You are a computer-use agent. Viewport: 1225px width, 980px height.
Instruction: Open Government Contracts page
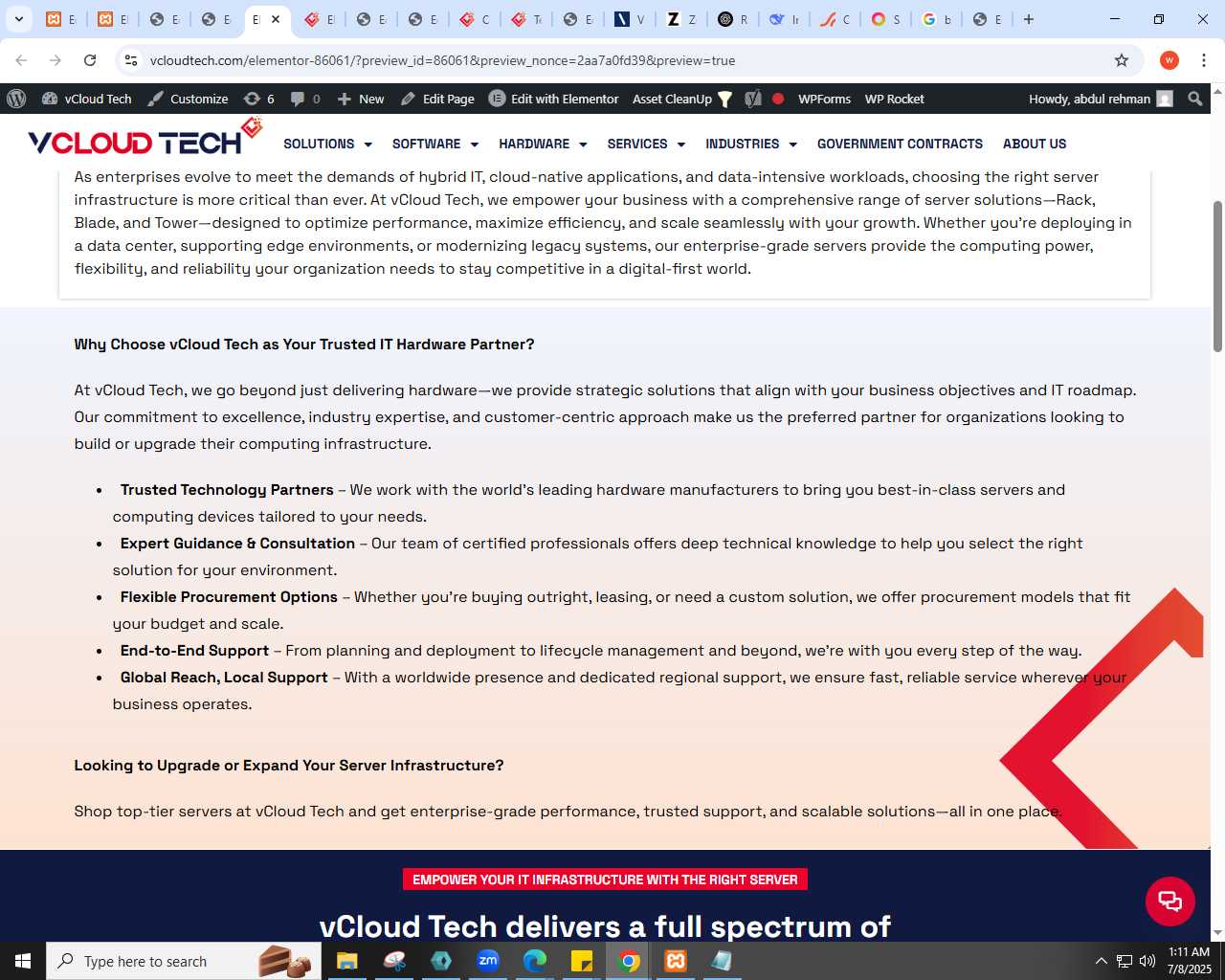click(900, 144)
